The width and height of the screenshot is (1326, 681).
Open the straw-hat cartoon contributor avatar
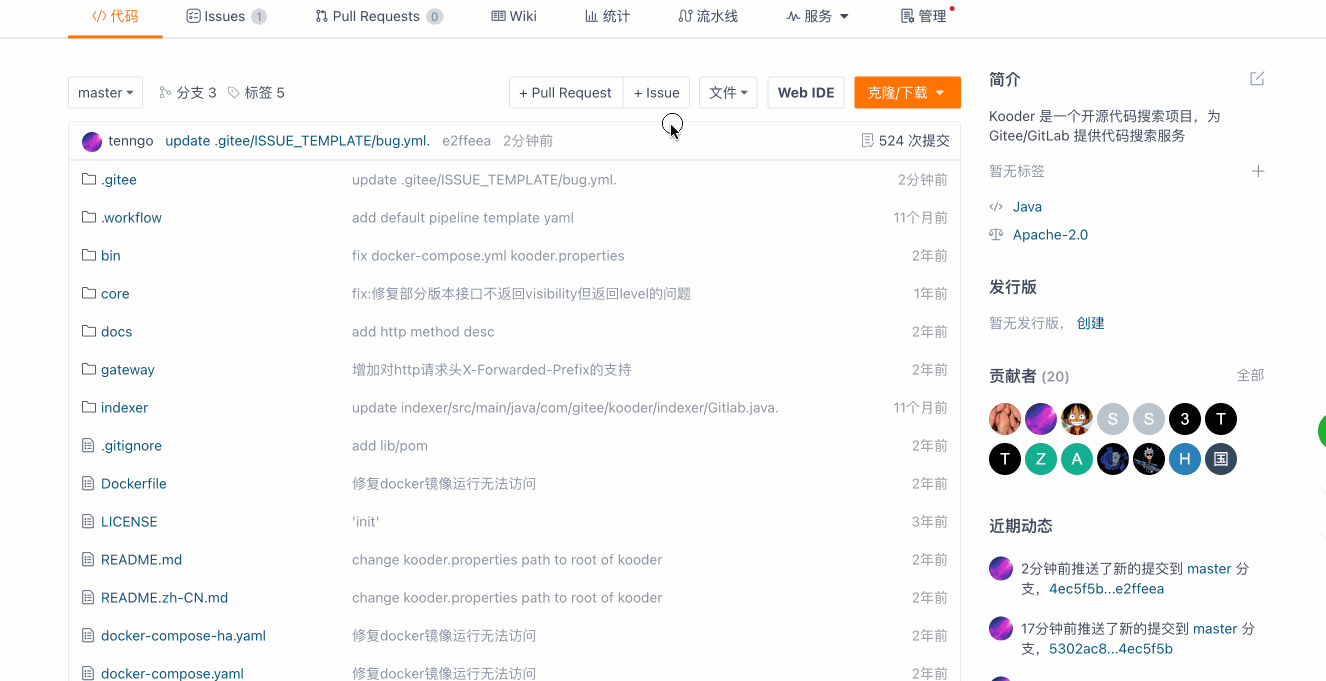1077,419
